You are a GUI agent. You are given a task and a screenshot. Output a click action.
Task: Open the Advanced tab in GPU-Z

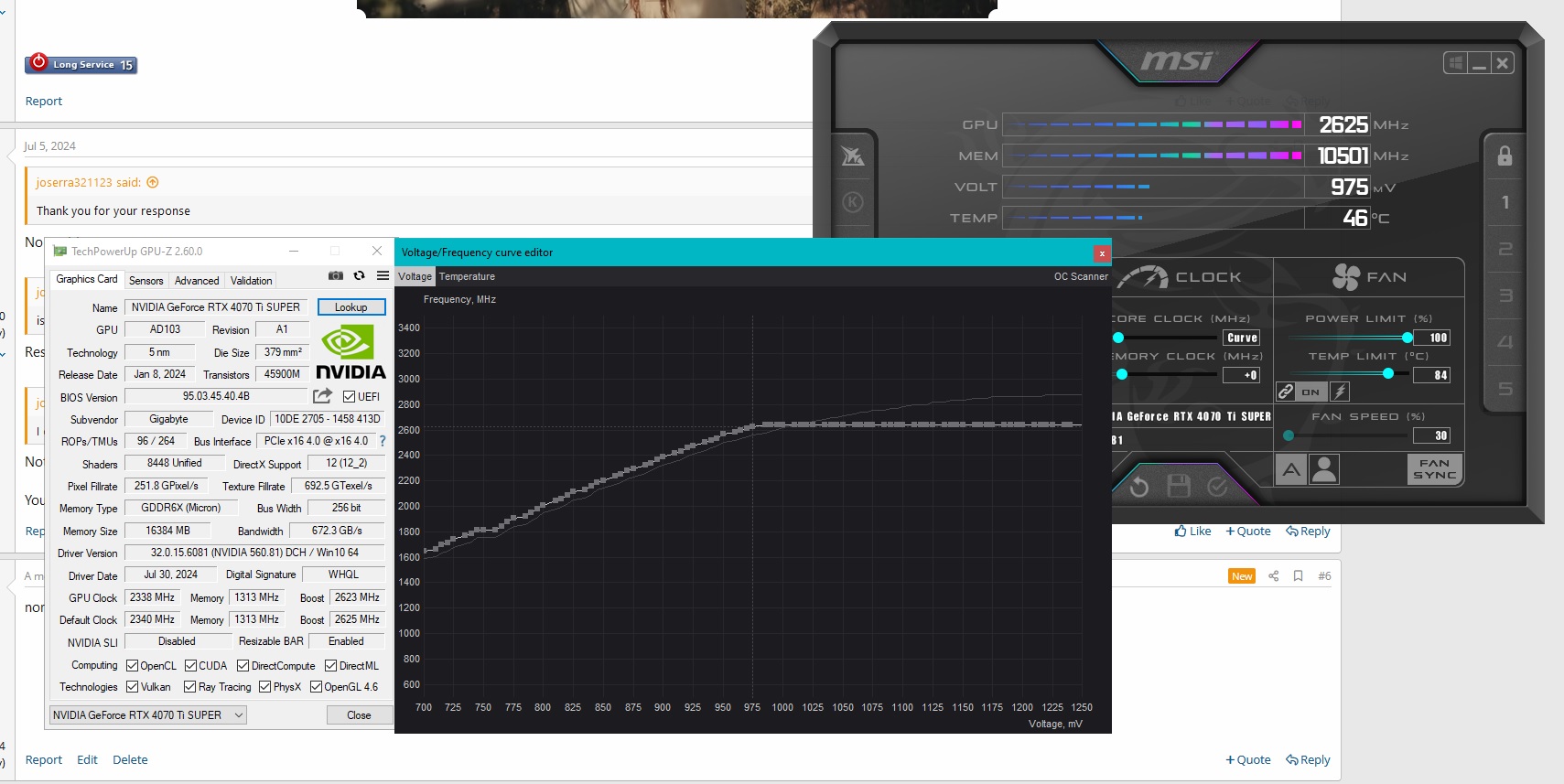click(x=197, y=281)
